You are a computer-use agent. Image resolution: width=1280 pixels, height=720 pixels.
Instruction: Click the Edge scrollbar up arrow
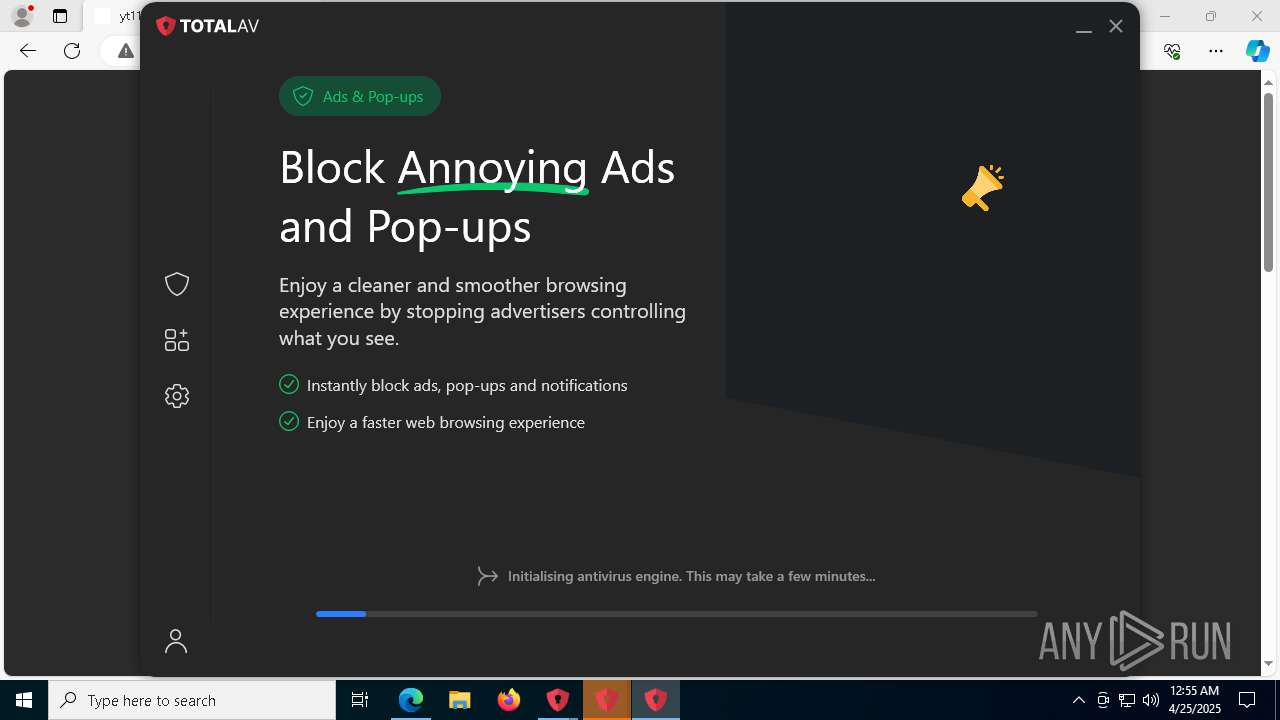1269,81
